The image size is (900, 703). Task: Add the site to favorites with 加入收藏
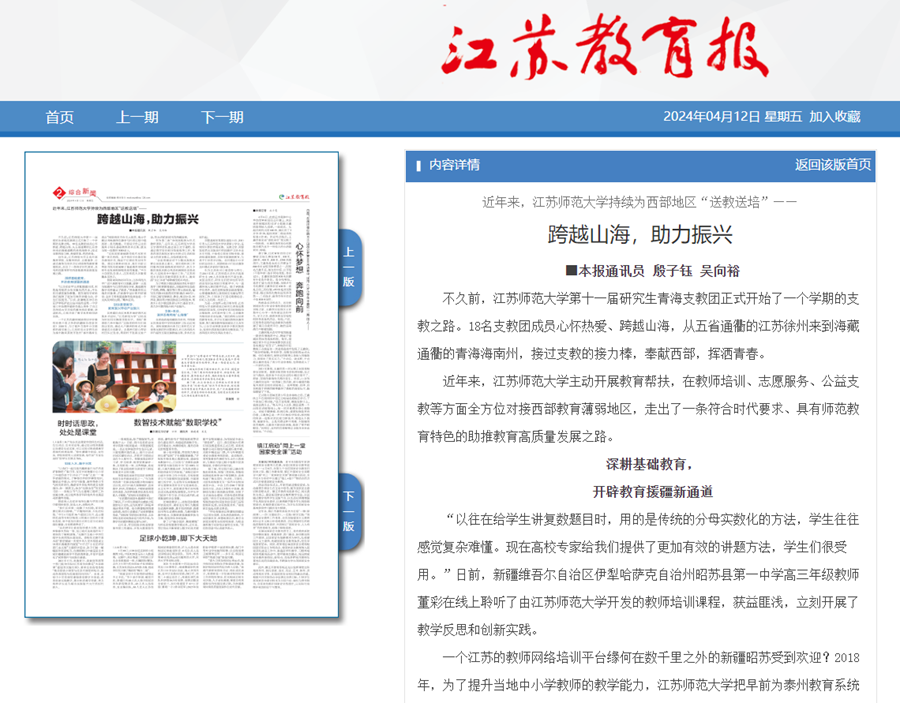(835, 117)
